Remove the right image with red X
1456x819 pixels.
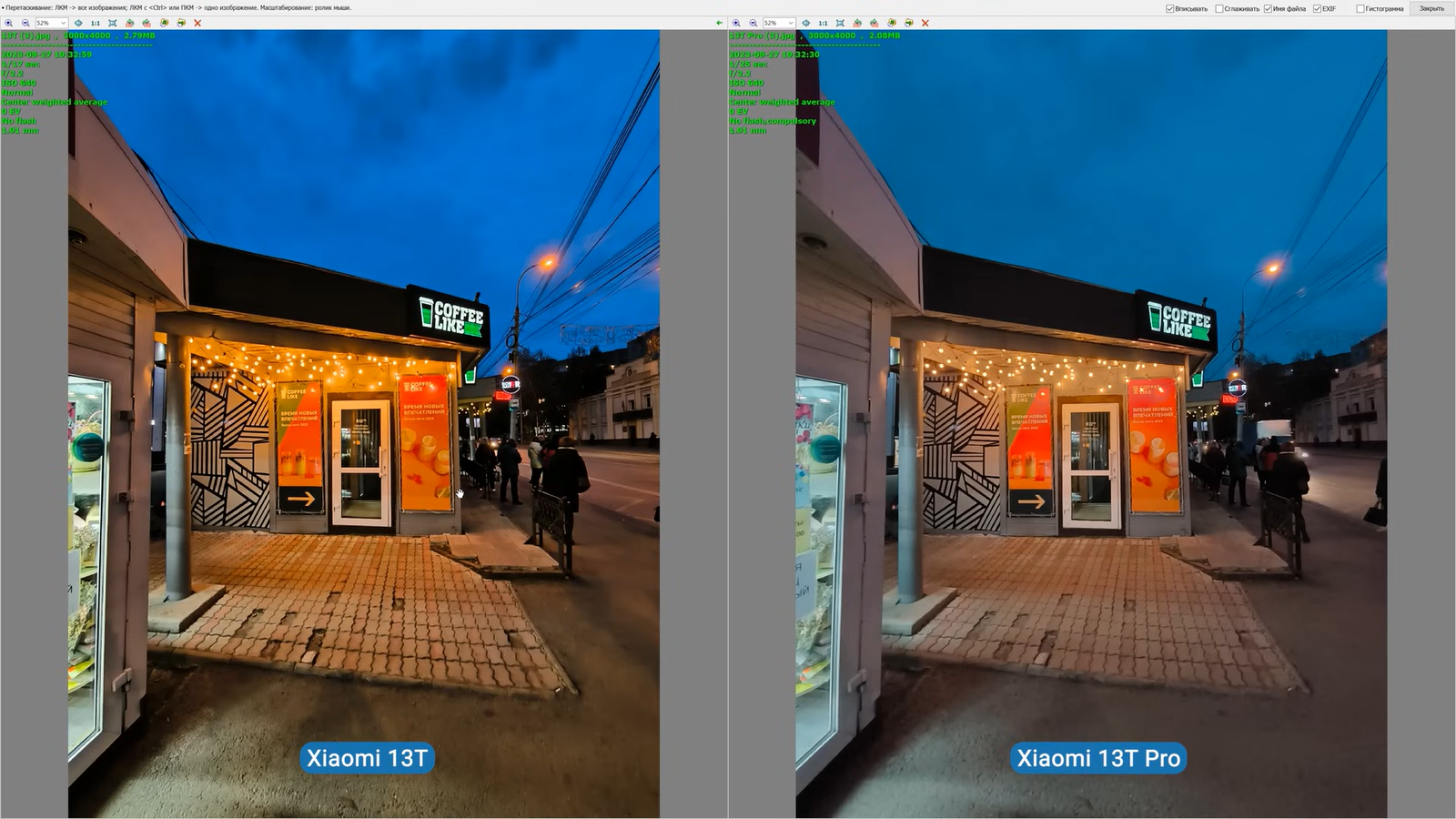pos(925,23)
